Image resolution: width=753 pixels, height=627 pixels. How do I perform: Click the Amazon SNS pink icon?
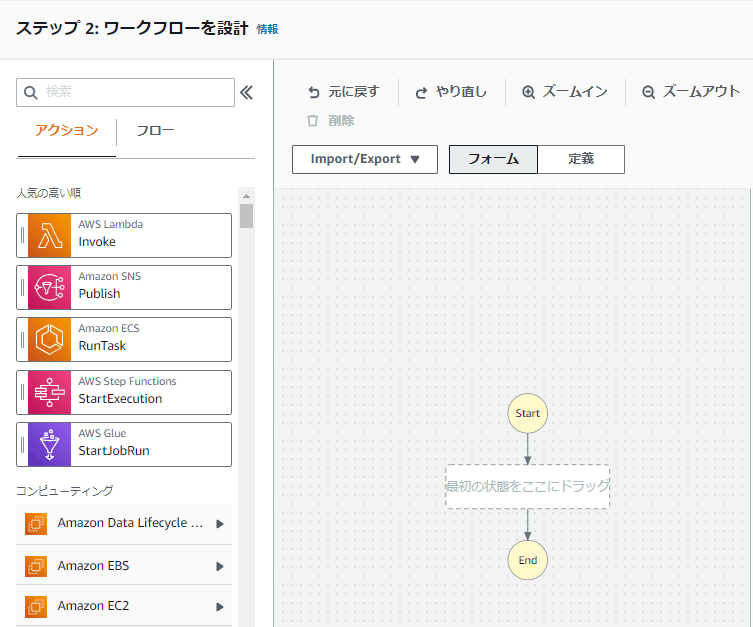(x=49, y=288)
